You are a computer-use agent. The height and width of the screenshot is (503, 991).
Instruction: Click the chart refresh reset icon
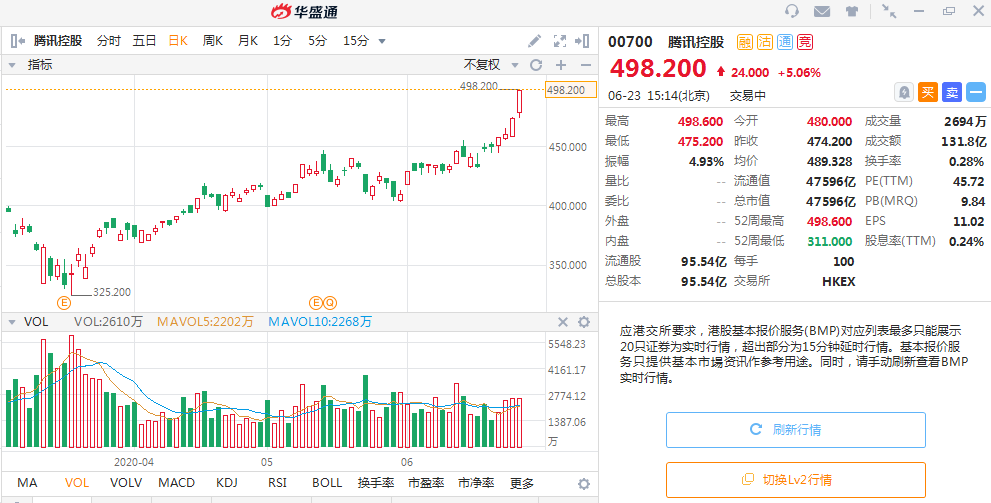[x=536, y=64]
